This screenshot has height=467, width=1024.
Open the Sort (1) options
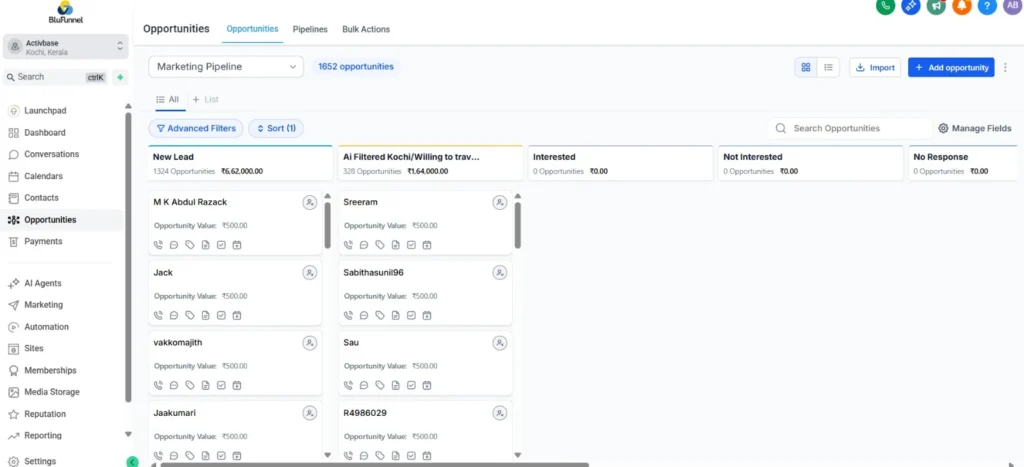pyautogui.click(x=276, y=128)
